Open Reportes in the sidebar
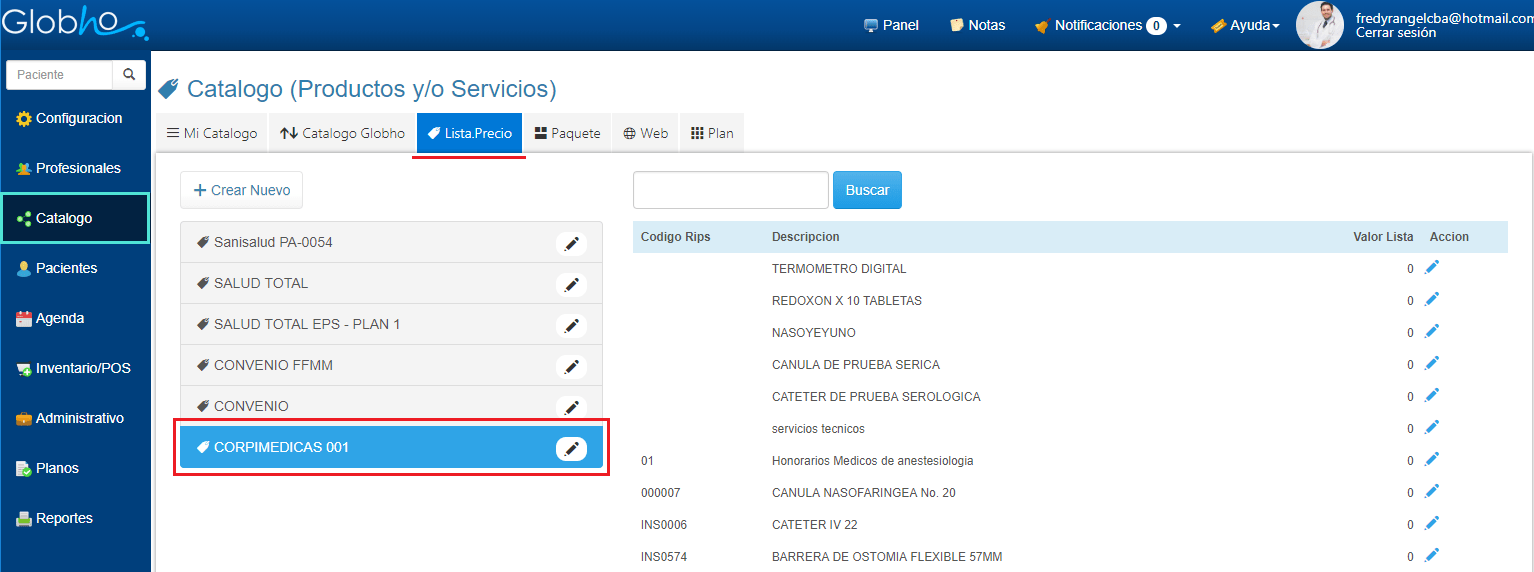The width and height of the screenshot is (1534, 572). (76, 518)
